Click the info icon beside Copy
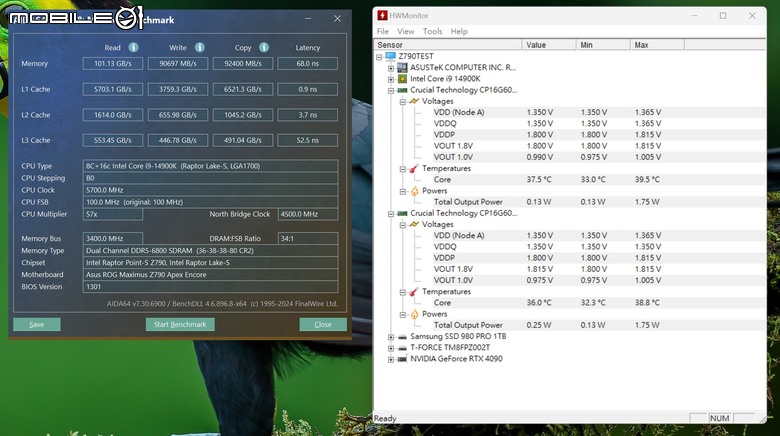 [264, 47]
